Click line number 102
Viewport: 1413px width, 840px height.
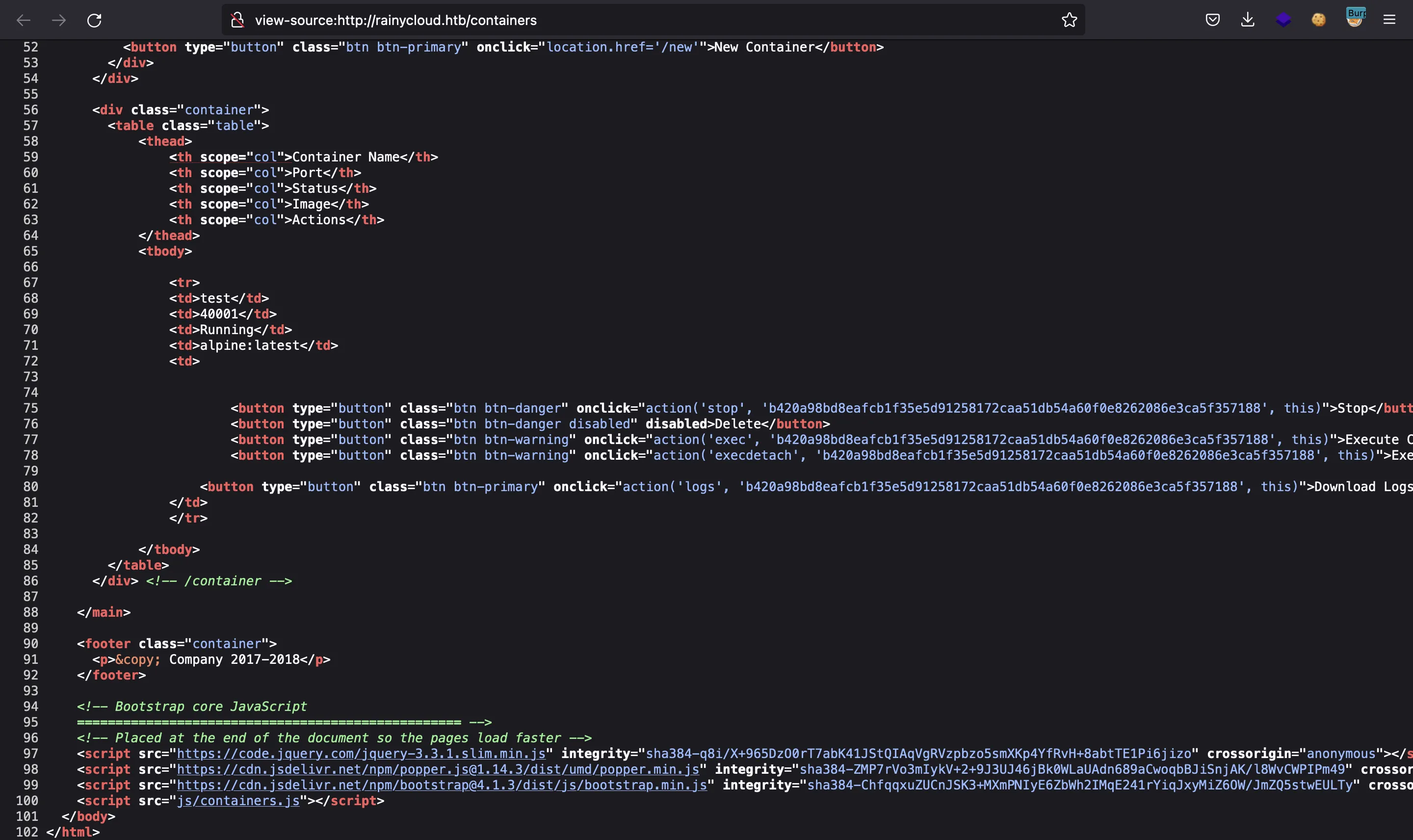point(26,832)
